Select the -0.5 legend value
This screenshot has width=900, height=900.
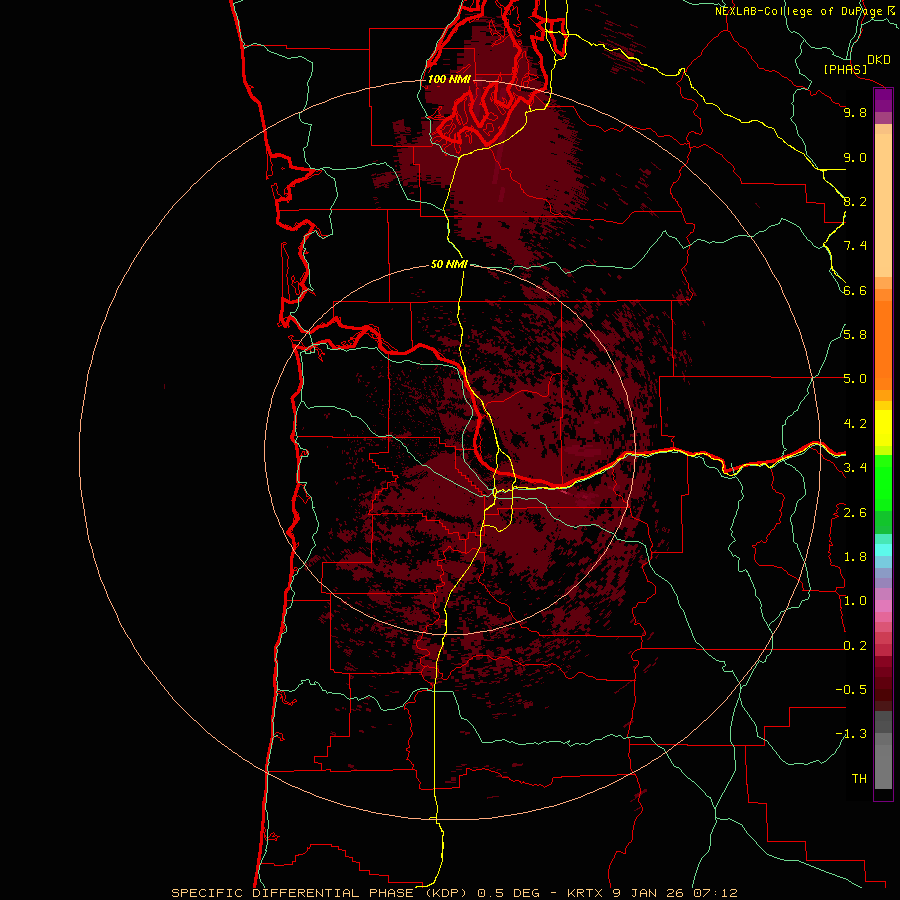(851, 690)
